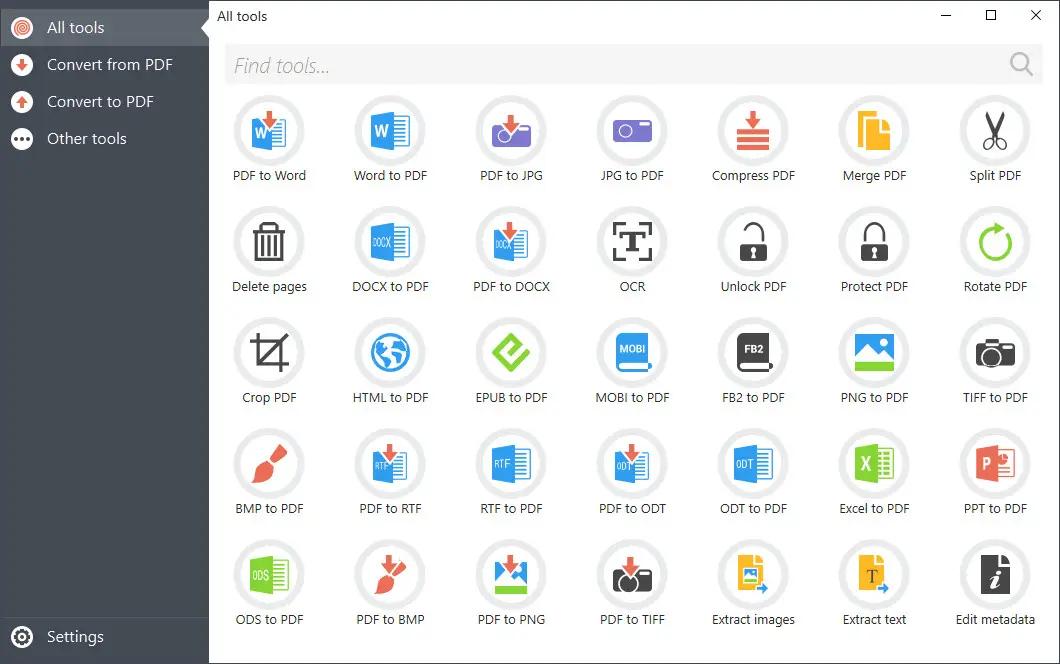This screenshot has width=1060, height=664.
Task: Launch the HTML to PDF converter
Action: coord(390,354)
